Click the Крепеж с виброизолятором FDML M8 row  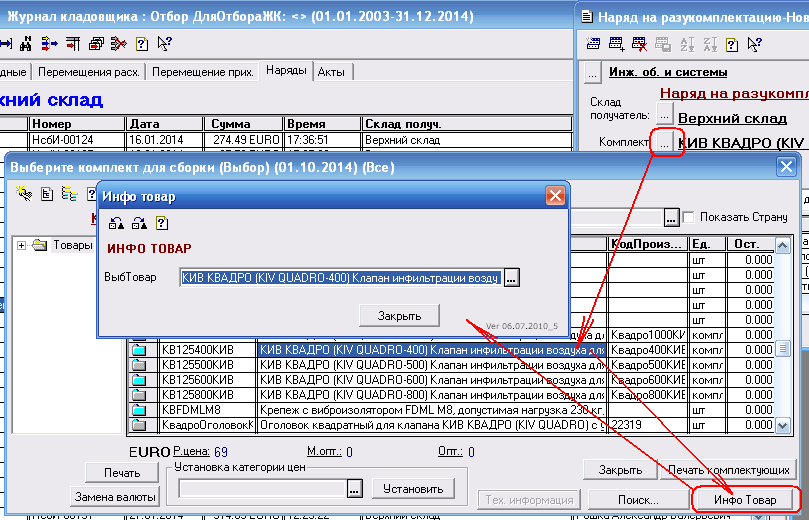click(431, 410)
